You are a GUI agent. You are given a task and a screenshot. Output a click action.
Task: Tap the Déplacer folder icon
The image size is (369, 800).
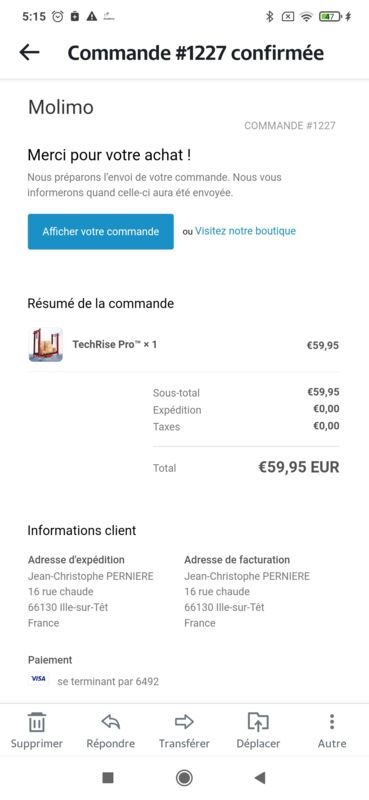[258, 721]
